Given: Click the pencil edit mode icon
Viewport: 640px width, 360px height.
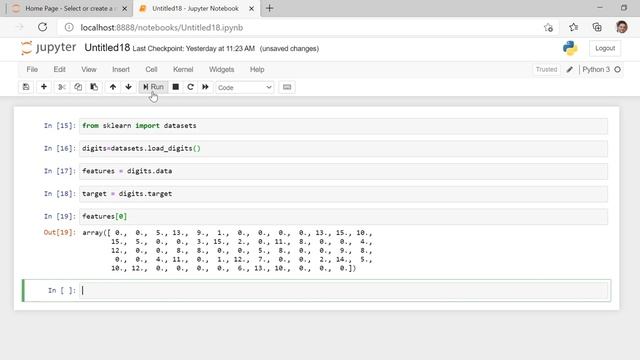Looking at the screenshot, I should 569,69.
